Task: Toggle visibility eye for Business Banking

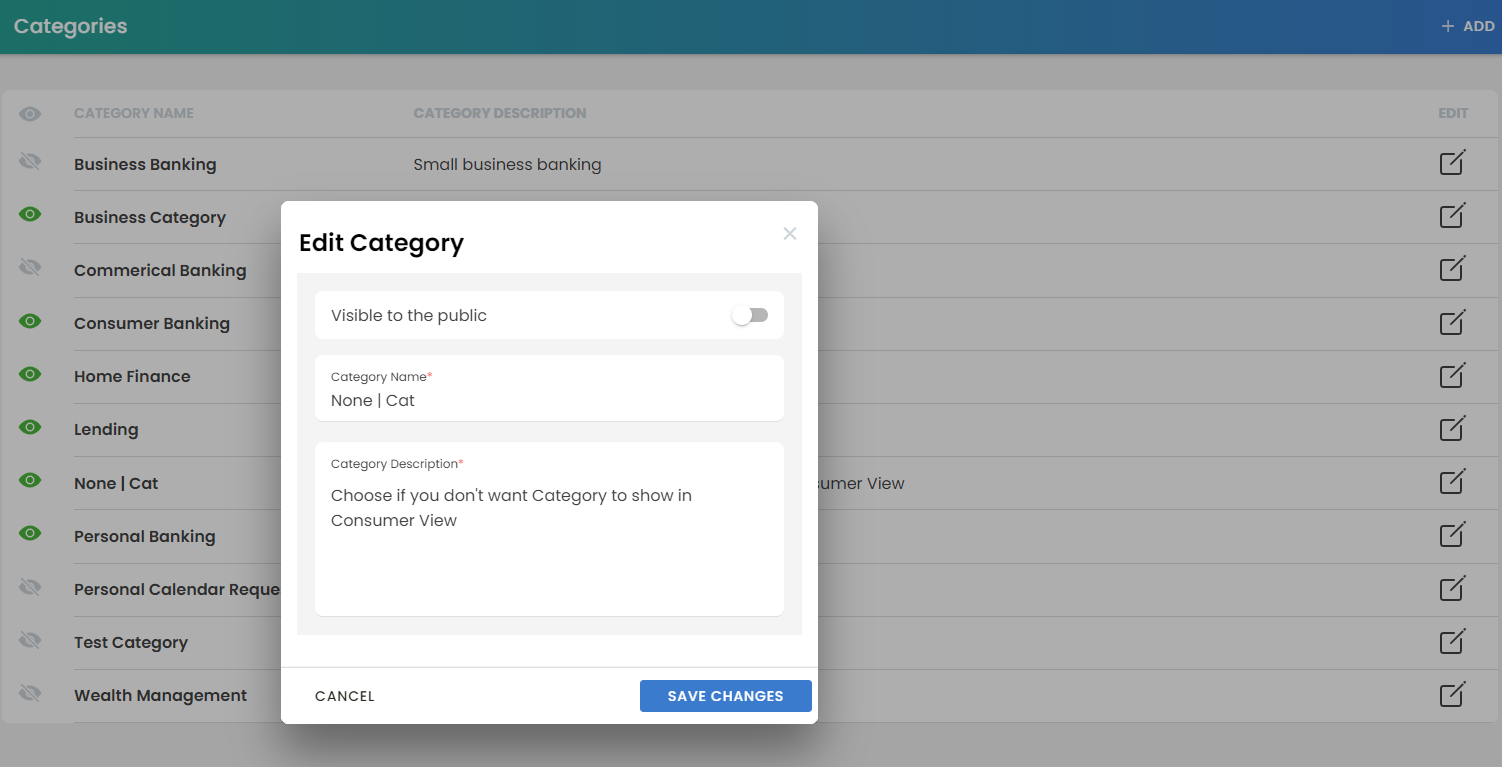Action: (x=30, y=161)
